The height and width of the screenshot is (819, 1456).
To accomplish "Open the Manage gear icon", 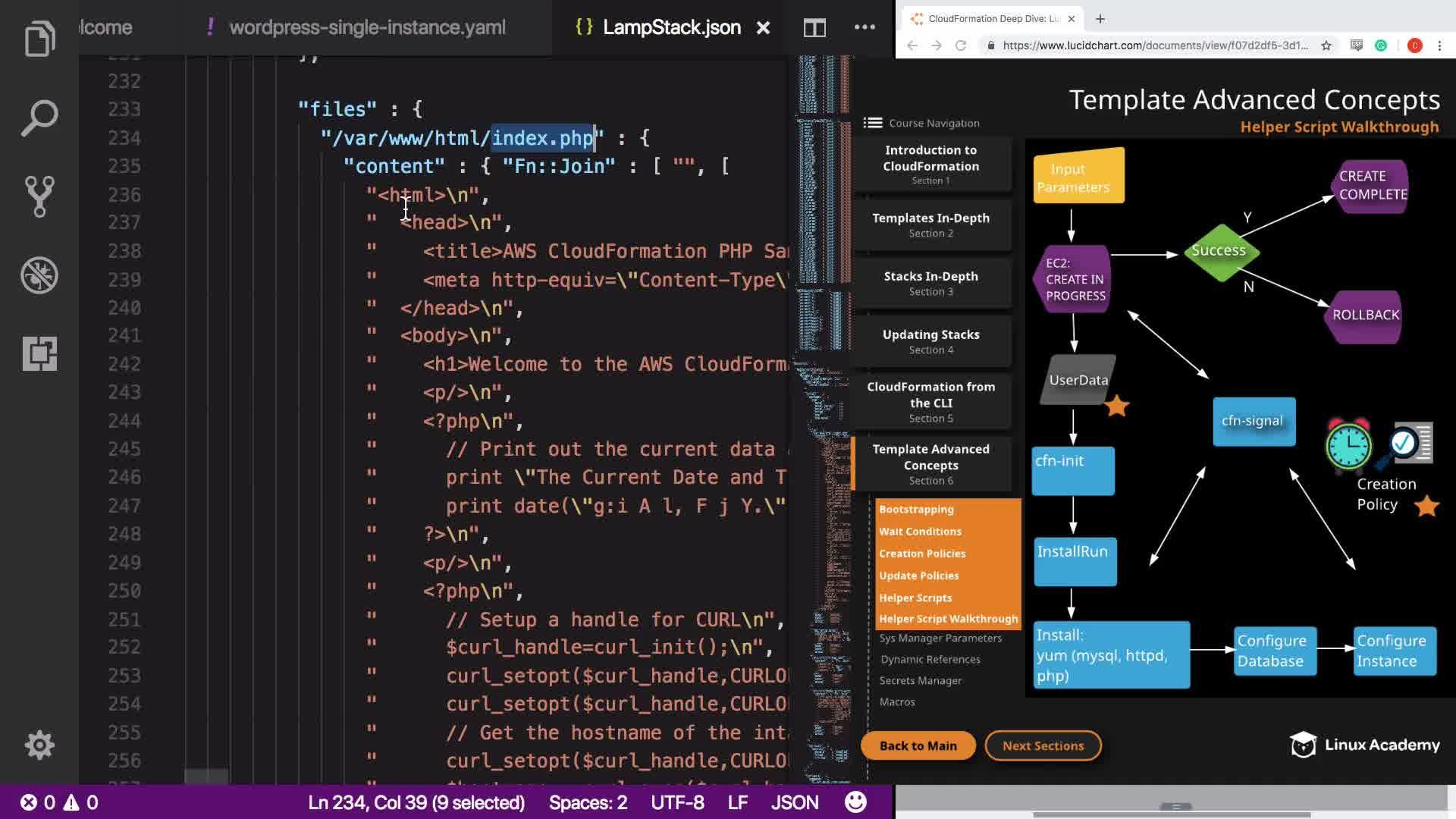I will click(39, 745).
